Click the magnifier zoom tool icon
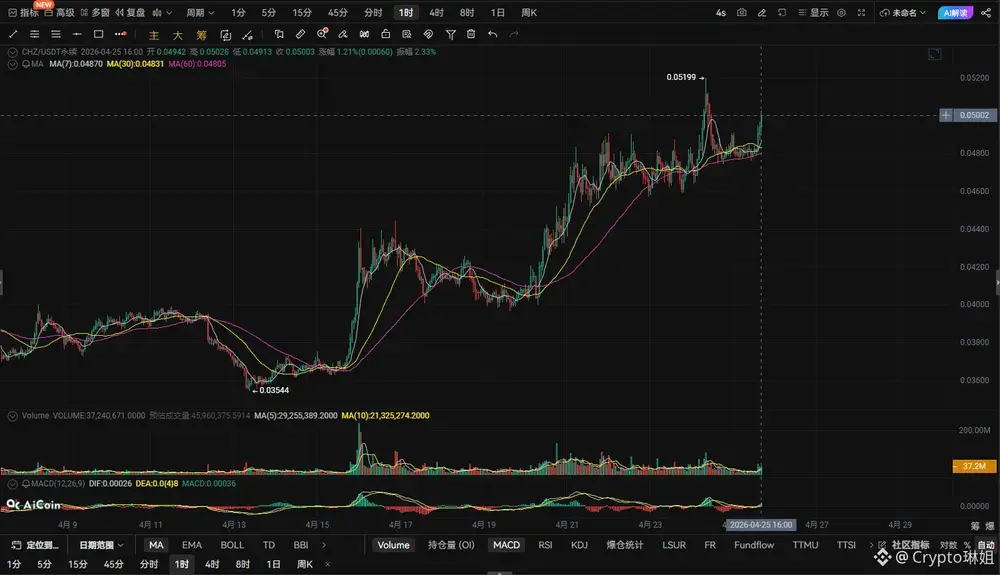The image size is (1000, 575). 322,34
